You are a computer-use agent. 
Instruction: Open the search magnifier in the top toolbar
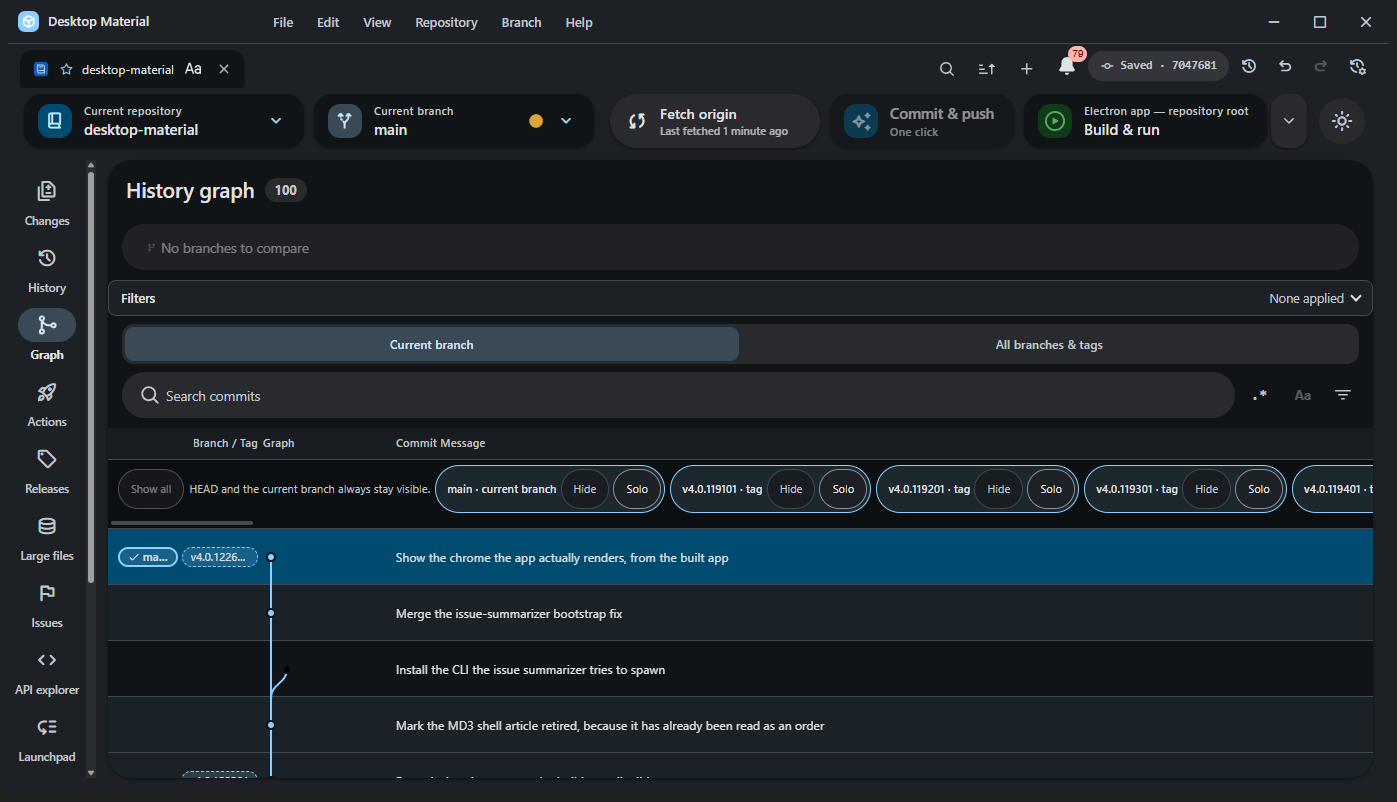(946, 68)
